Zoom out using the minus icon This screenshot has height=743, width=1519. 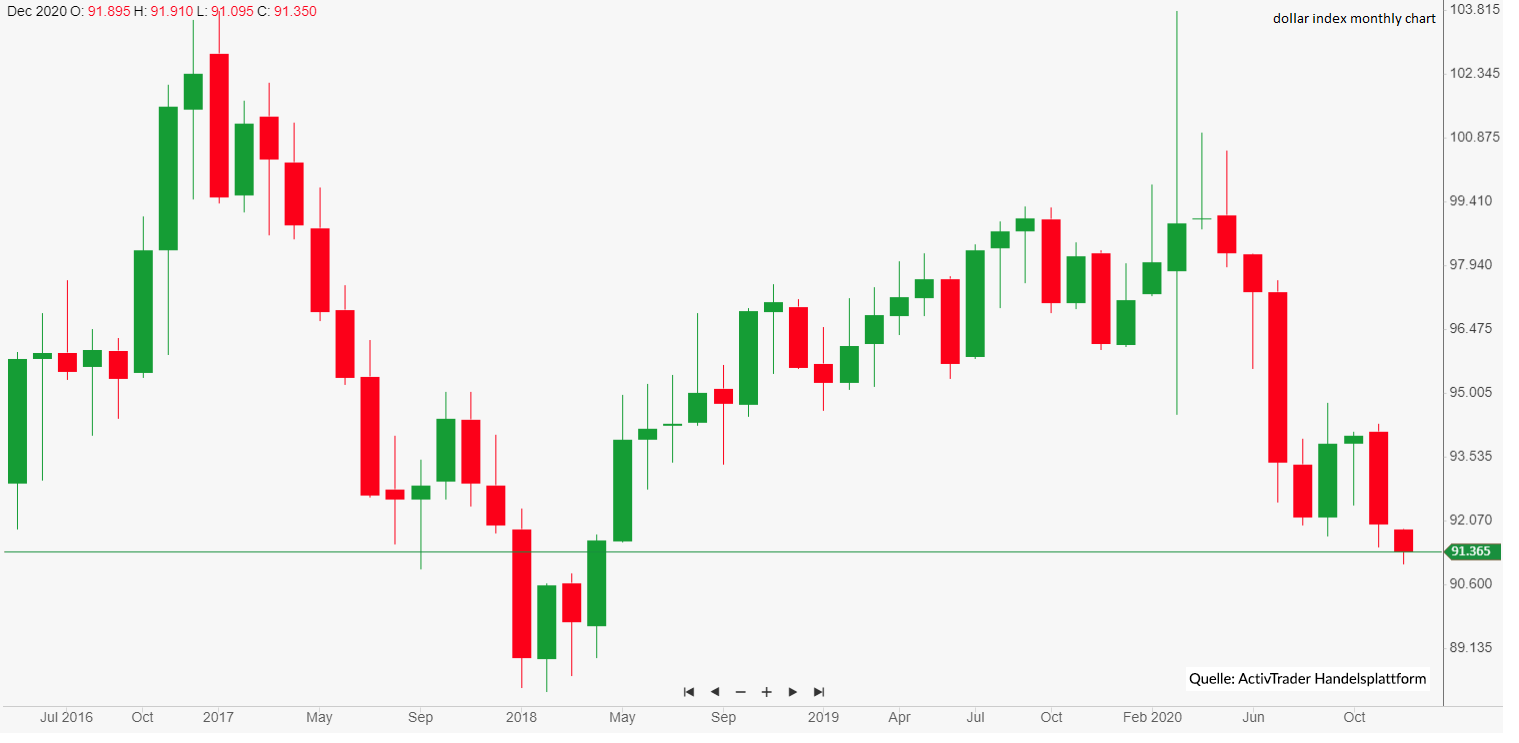(x=740, y=692)
